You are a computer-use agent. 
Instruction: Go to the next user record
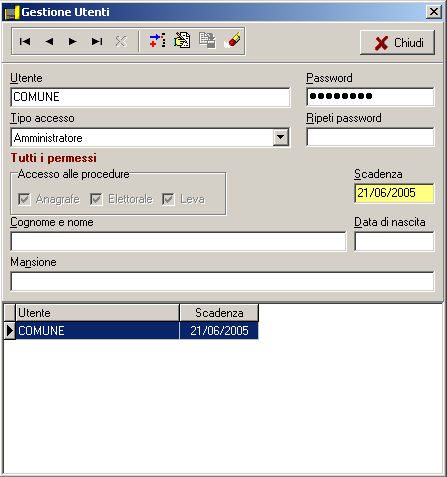(73, 42)
